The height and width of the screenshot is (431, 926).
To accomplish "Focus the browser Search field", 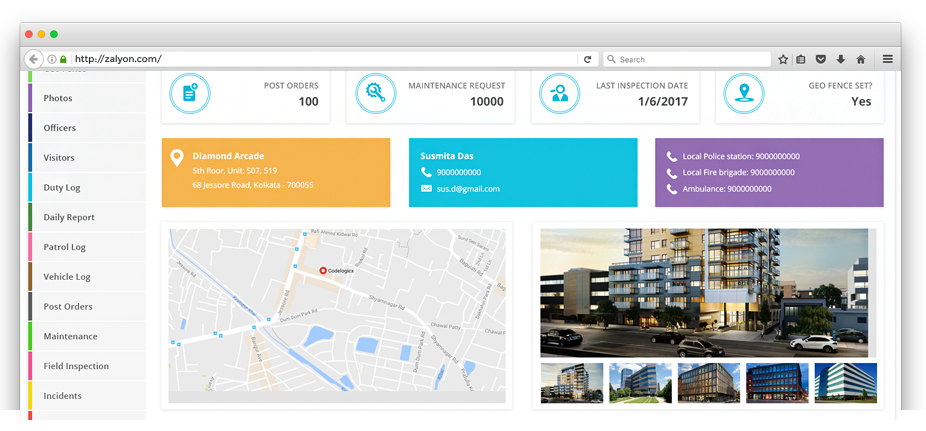I will (692, 59).
